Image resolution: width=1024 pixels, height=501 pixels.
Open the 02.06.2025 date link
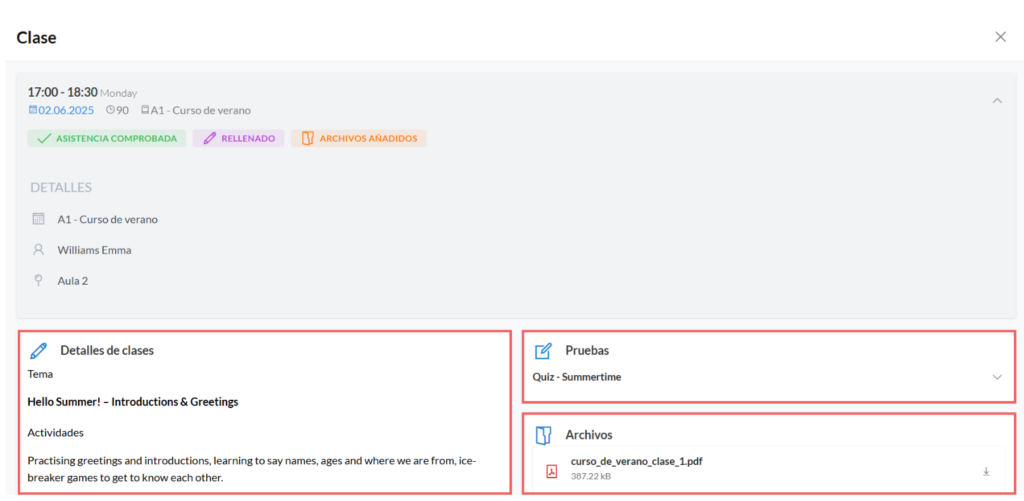pos(66,110)
